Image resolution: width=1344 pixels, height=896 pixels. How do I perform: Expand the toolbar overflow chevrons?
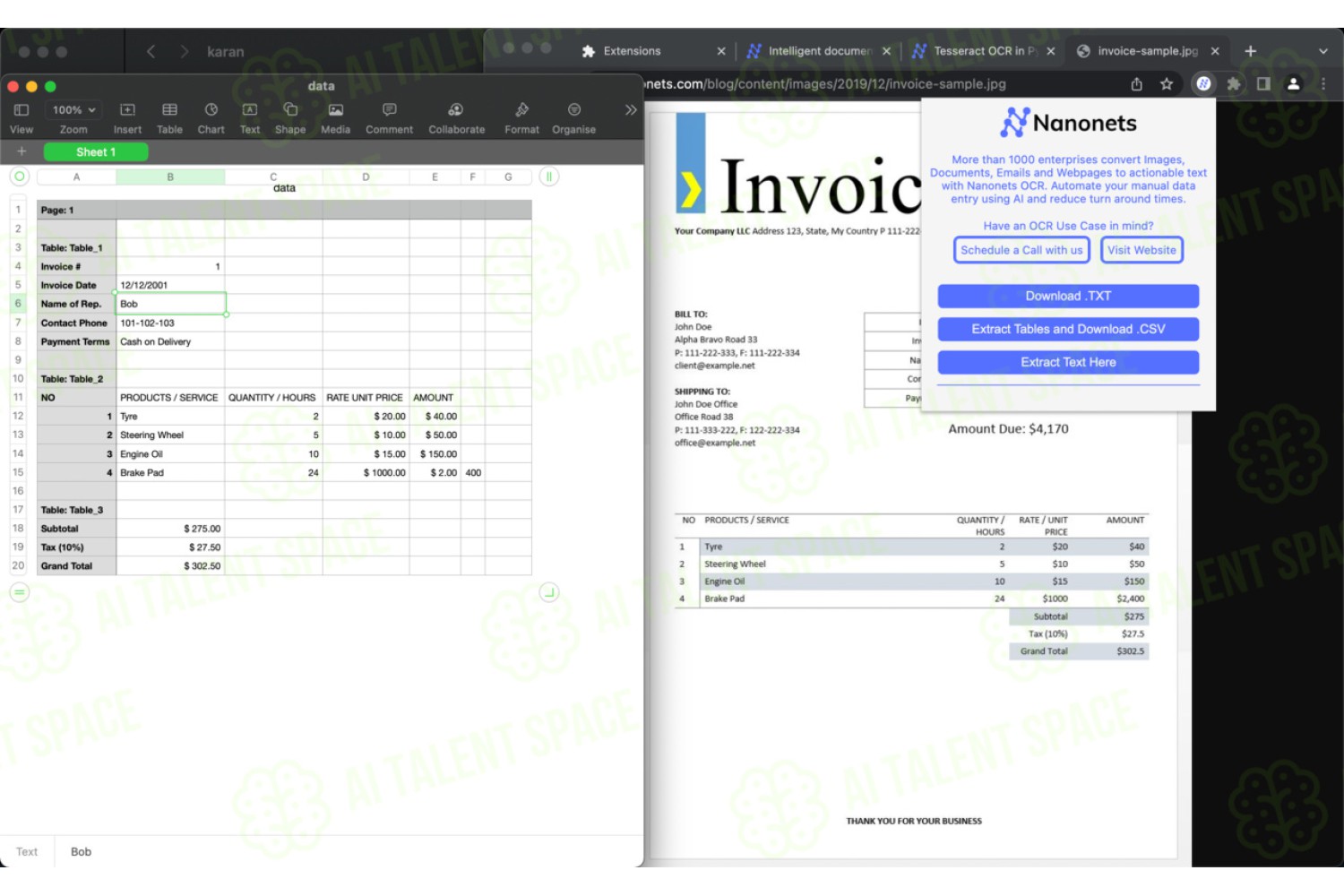(631, 110)
